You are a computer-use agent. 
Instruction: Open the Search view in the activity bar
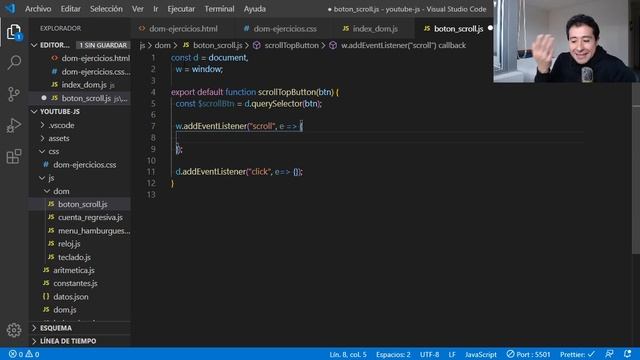pos(14,62)
